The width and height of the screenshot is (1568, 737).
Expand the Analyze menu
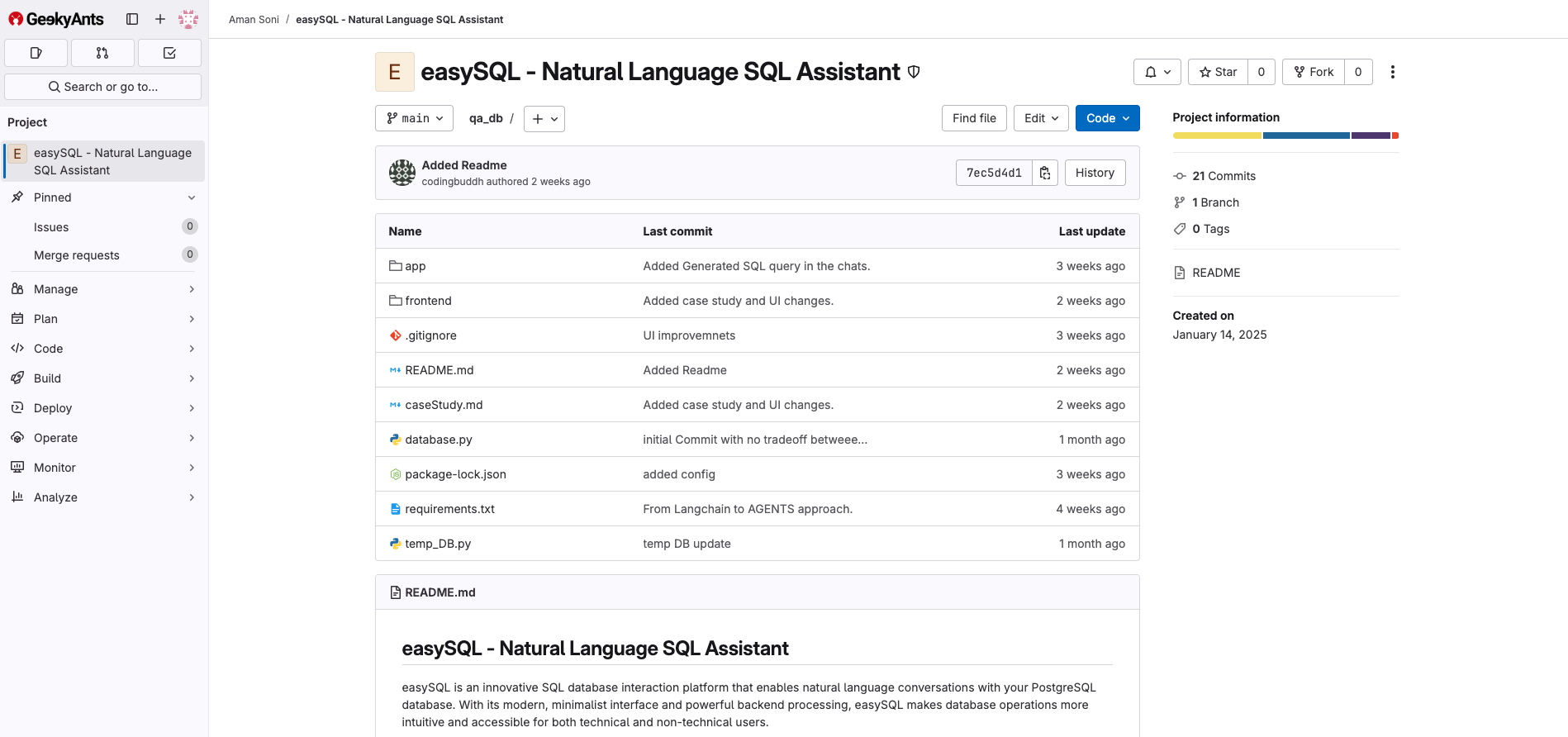click(x=104, y=497)
